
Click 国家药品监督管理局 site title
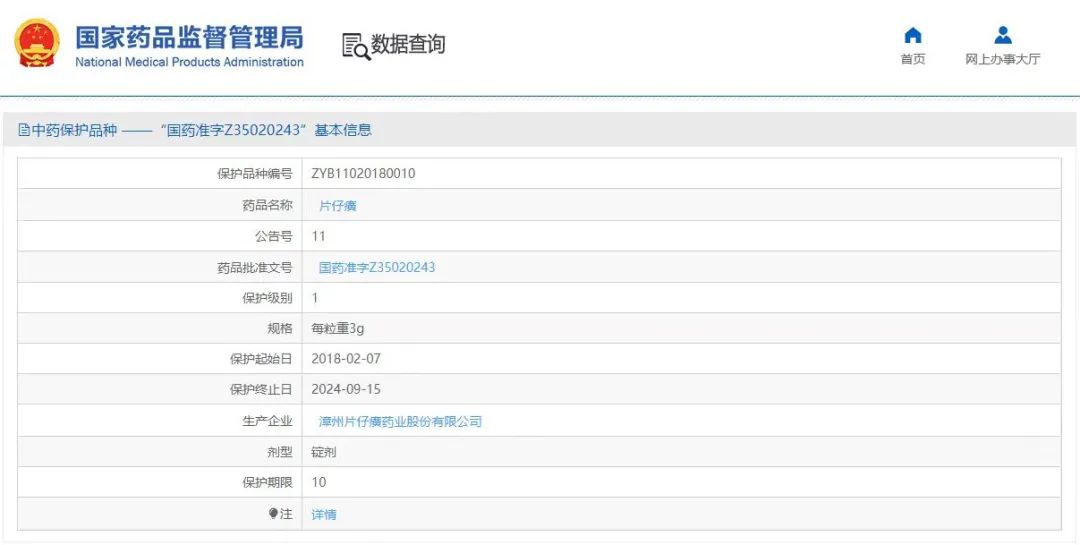[189, 37]
